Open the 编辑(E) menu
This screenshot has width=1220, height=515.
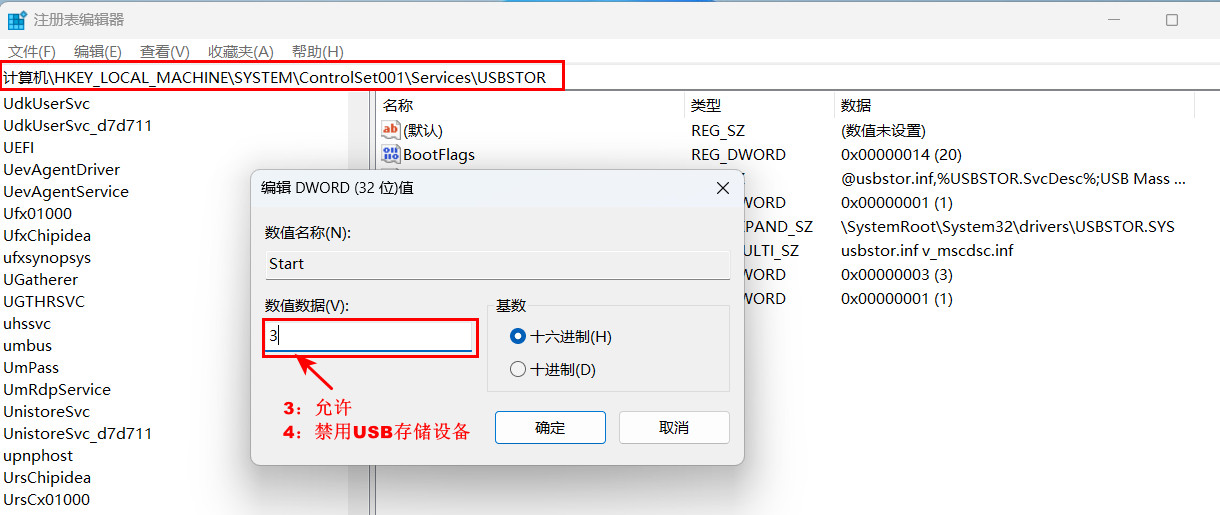pos(98,51)
